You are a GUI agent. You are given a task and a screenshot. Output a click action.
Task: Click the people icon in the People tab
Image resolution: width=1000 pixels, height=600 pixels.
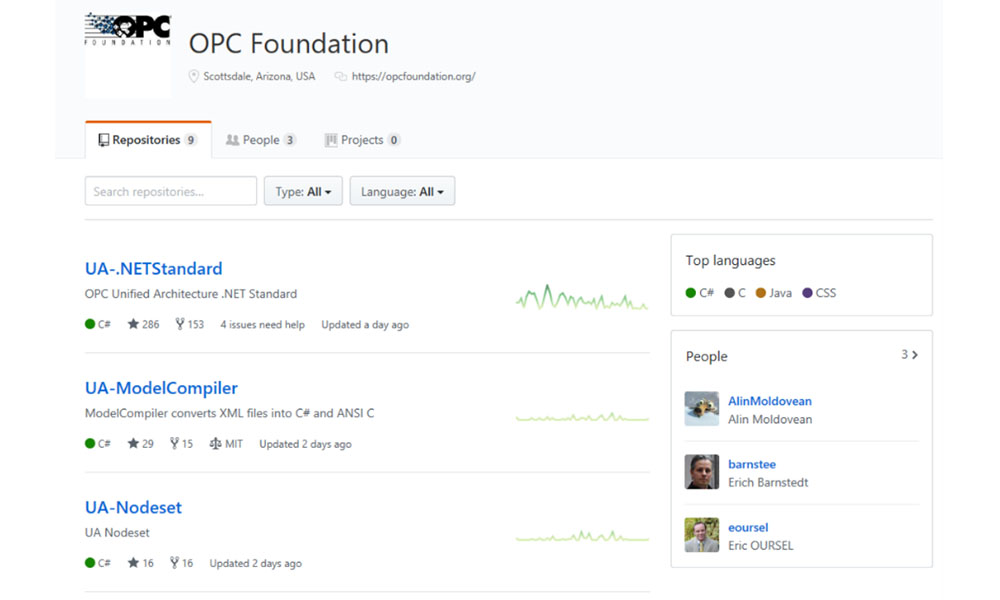(x=232, y=140)
